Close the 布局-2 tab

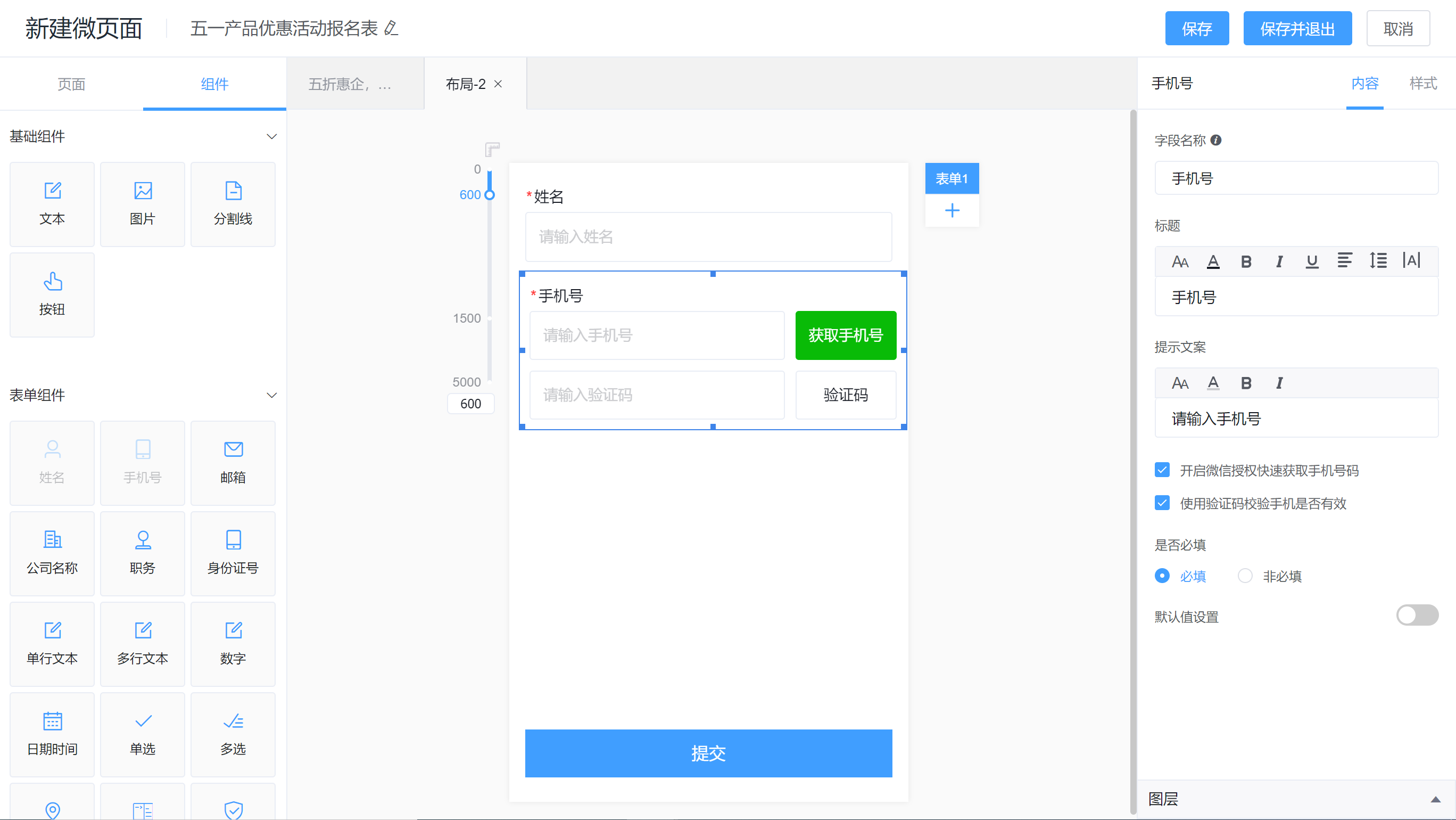[x=498, y=84]
